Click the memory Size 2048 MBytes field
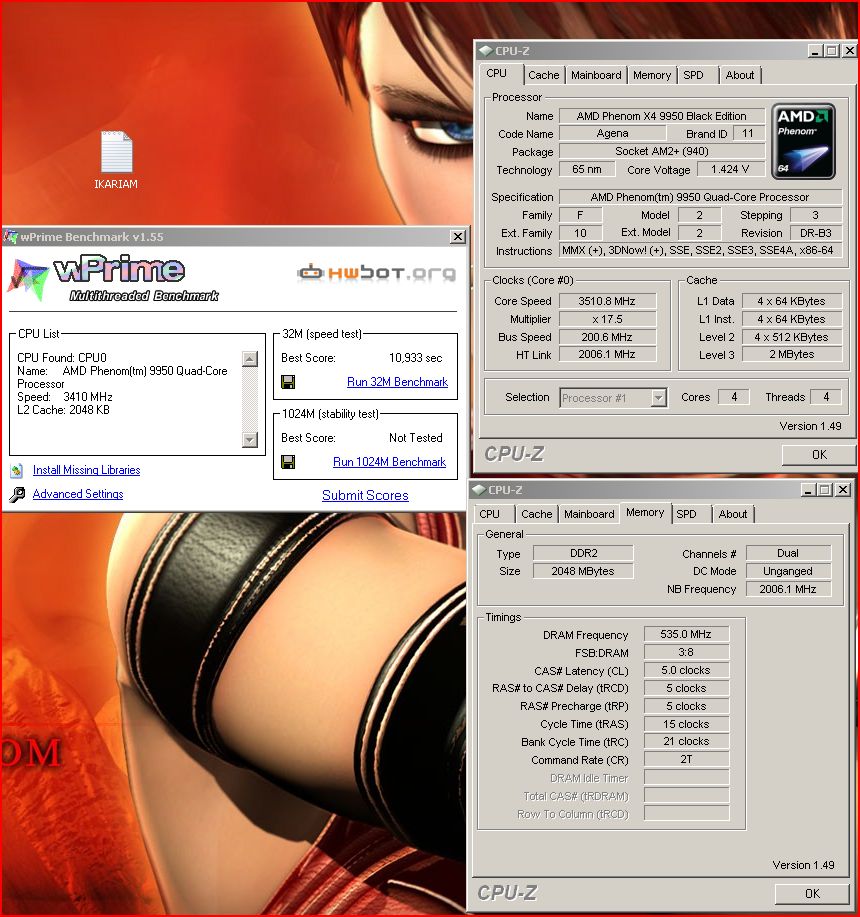The width and height of the screenshot is (860, 917). tap(583, 571)
